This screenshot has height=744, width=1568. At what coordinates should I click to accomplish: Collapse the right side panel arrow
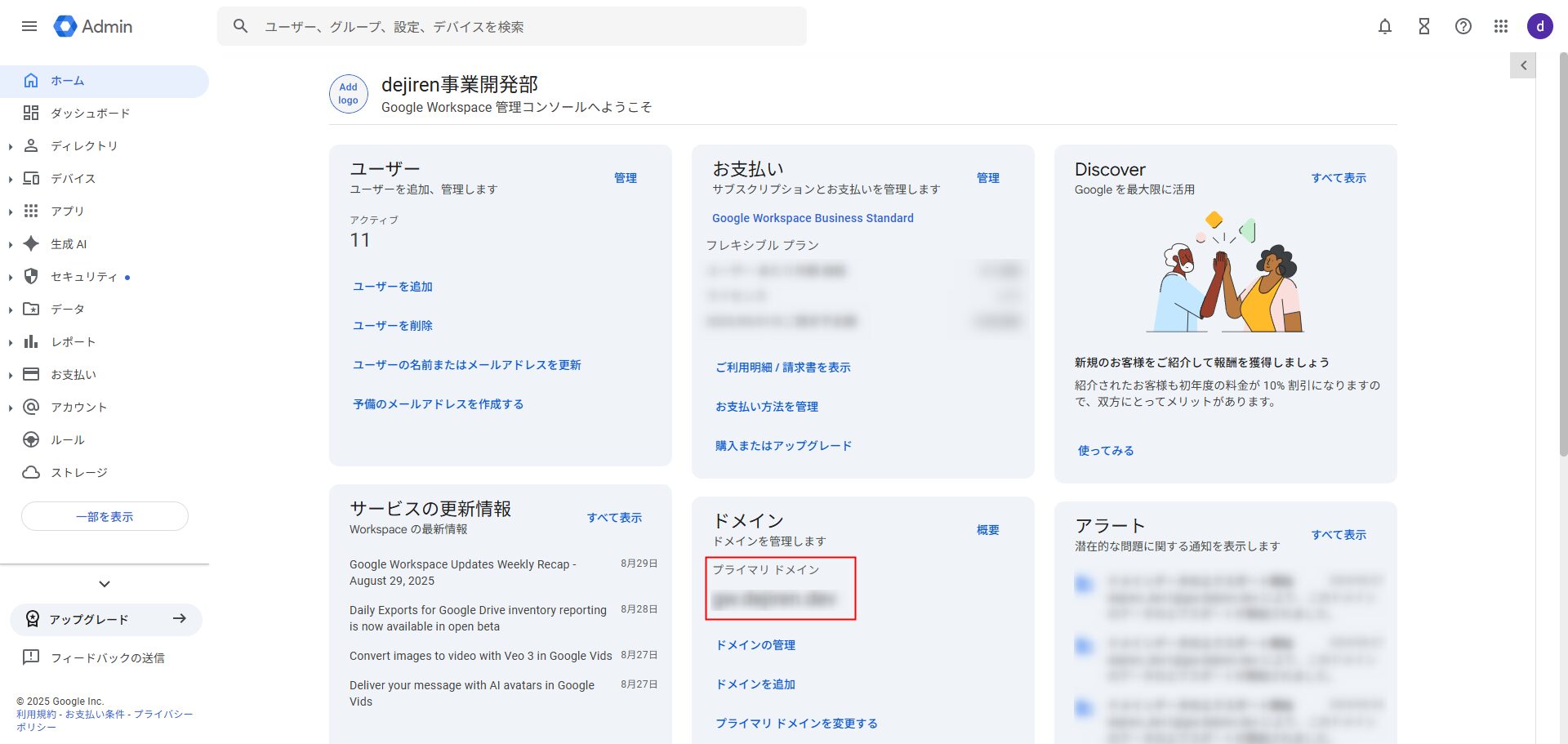pos(1523,65)
